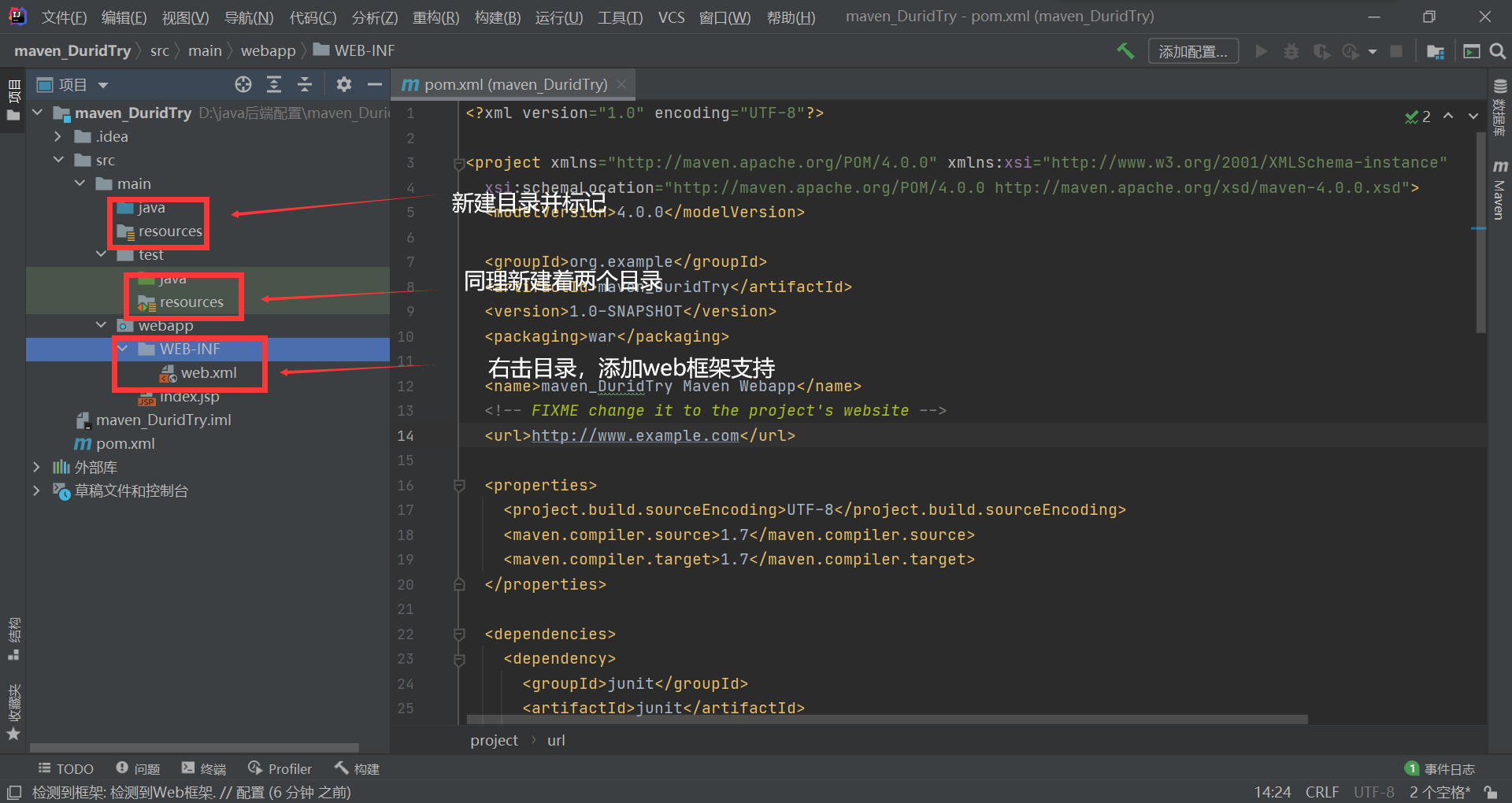This screenshot has width=1512, height=803.
Task: Open the 重构(R) menu
Action: [436, 17]
